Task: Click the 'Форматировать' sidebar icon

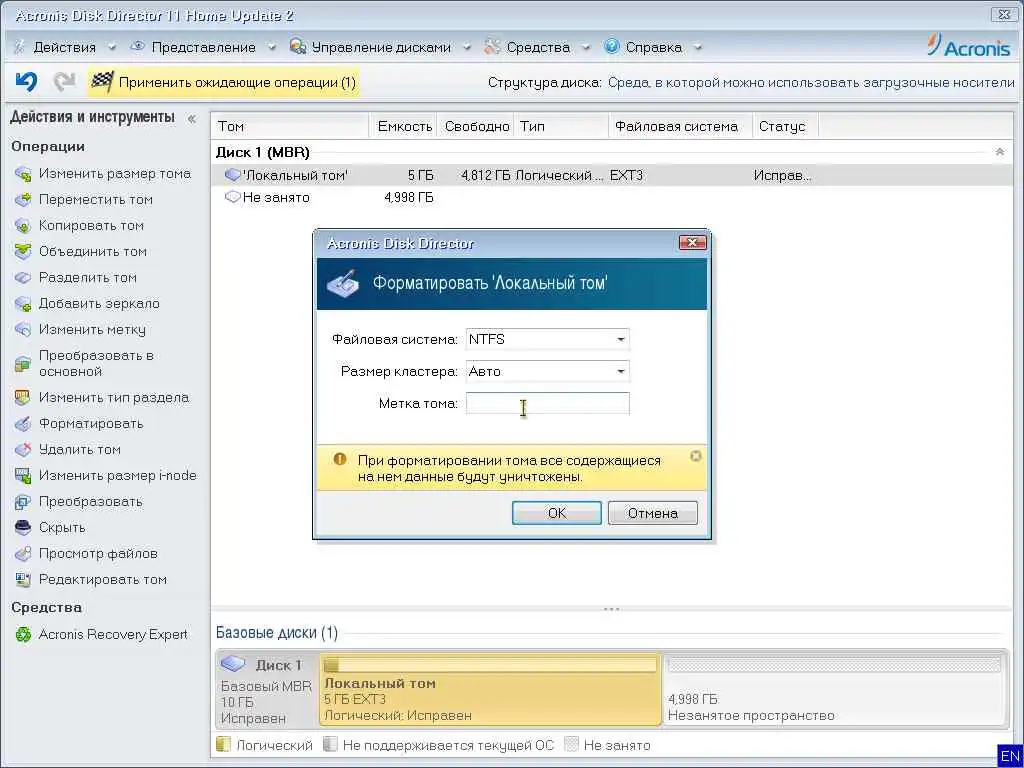Action: [23, 424]
